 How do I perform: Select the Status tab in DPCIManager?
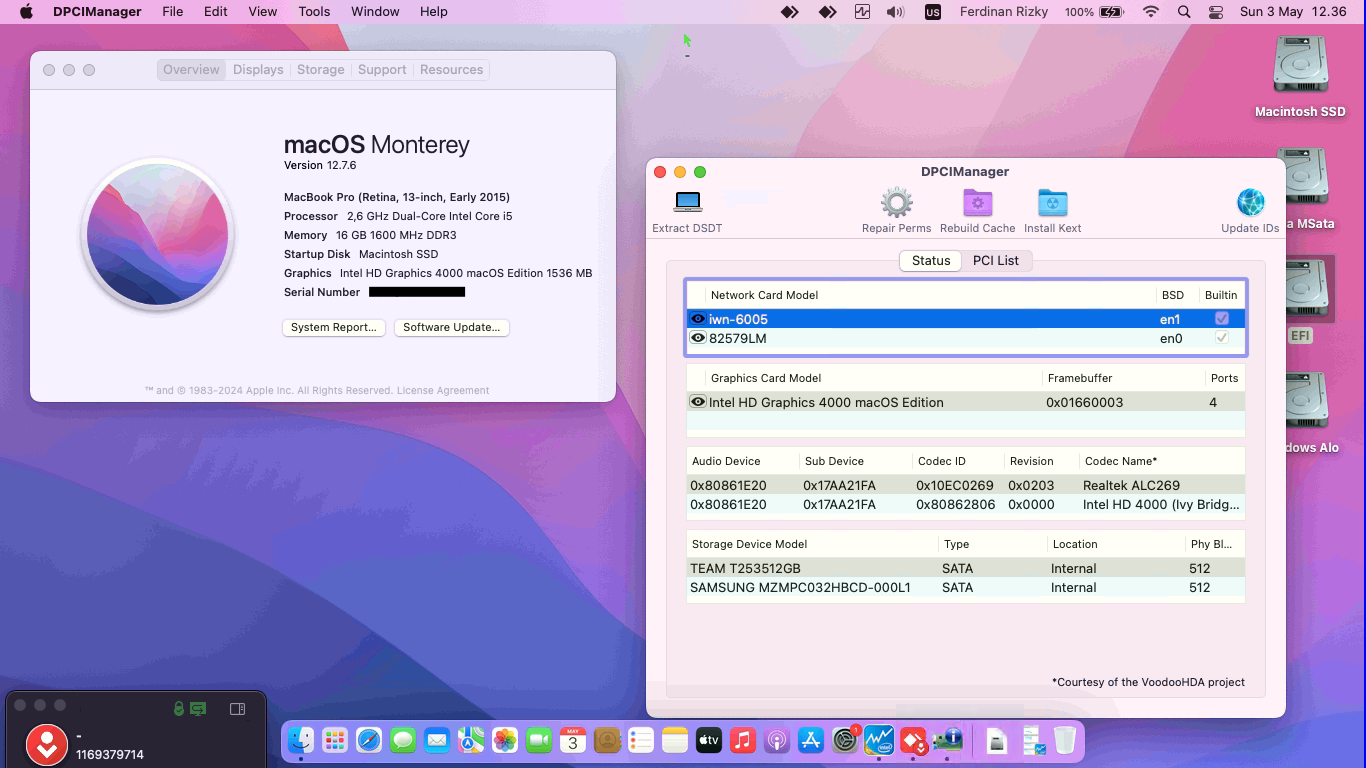pyautogui.click(x=931, y=260)
